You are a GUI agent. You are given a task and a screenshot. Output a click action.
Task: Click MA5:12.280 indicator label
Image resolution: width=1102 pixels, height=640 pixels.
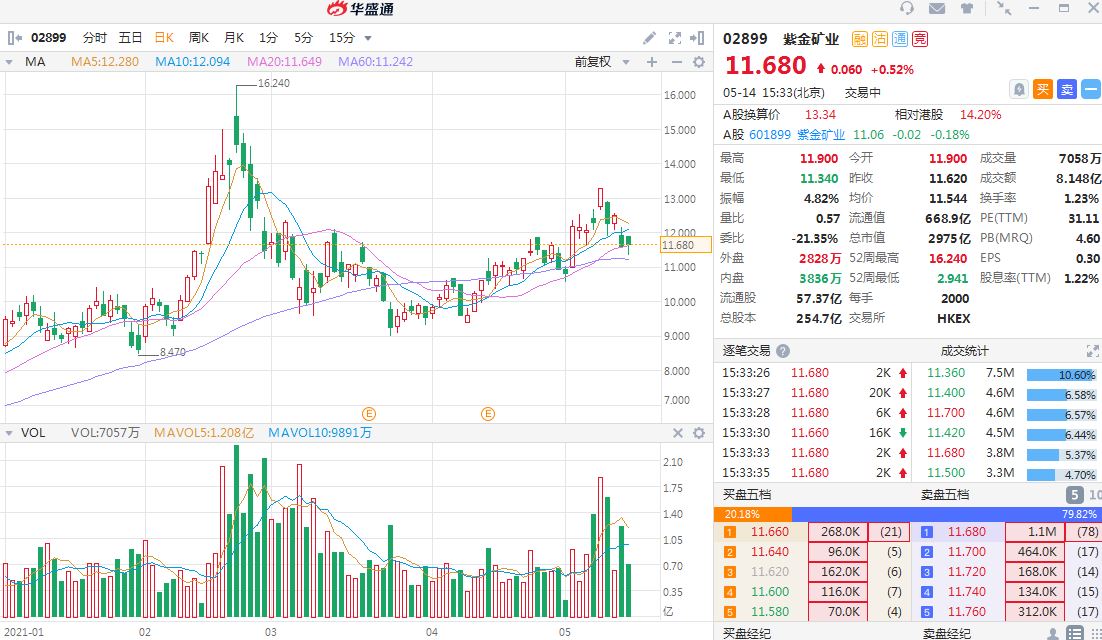pos(105,62)
